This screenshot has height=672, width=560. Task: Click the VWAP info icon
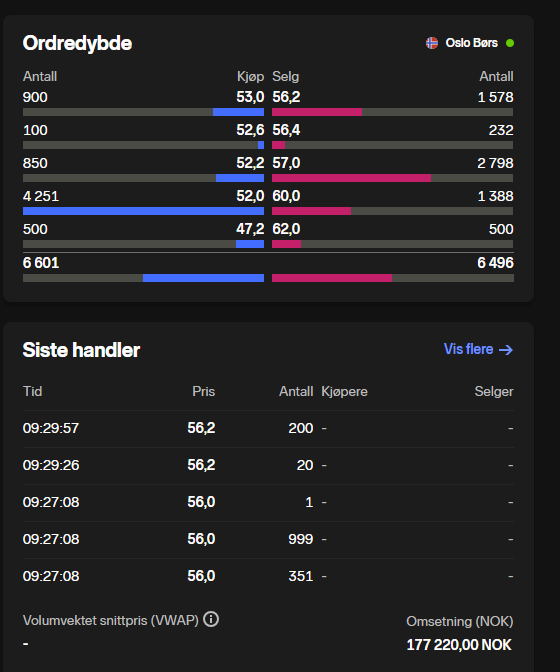click(211, 619)
